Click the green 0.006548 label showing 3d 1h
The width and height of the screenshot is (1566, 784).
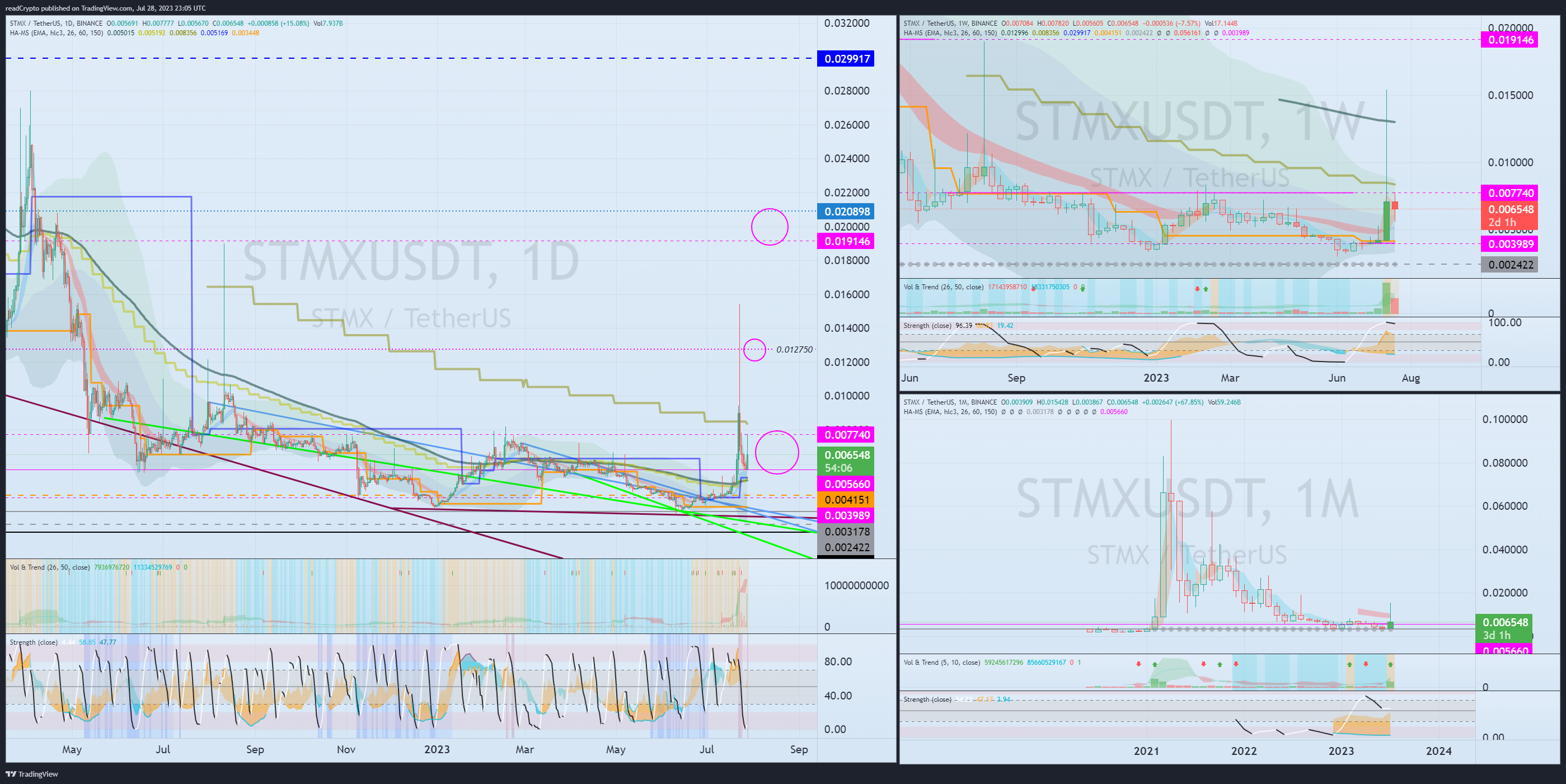[x=1504, y=628]
